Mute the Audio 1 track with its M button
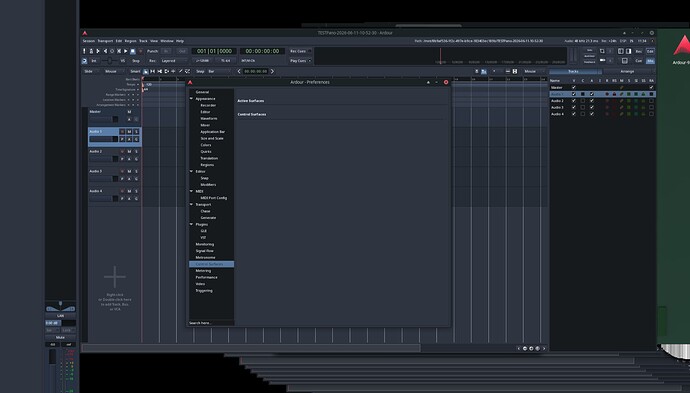This screenshot has width=690, height=393. pos(129,132)
